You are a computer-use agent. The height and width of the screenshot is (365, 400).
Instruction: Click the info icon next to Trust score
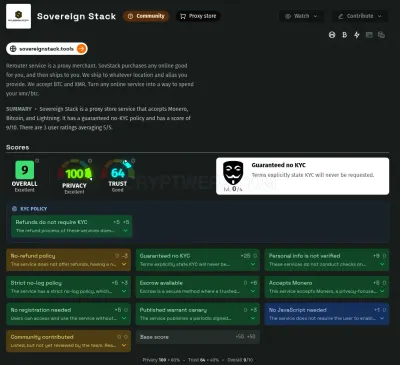pyautogui.click(x=133, y=161)
